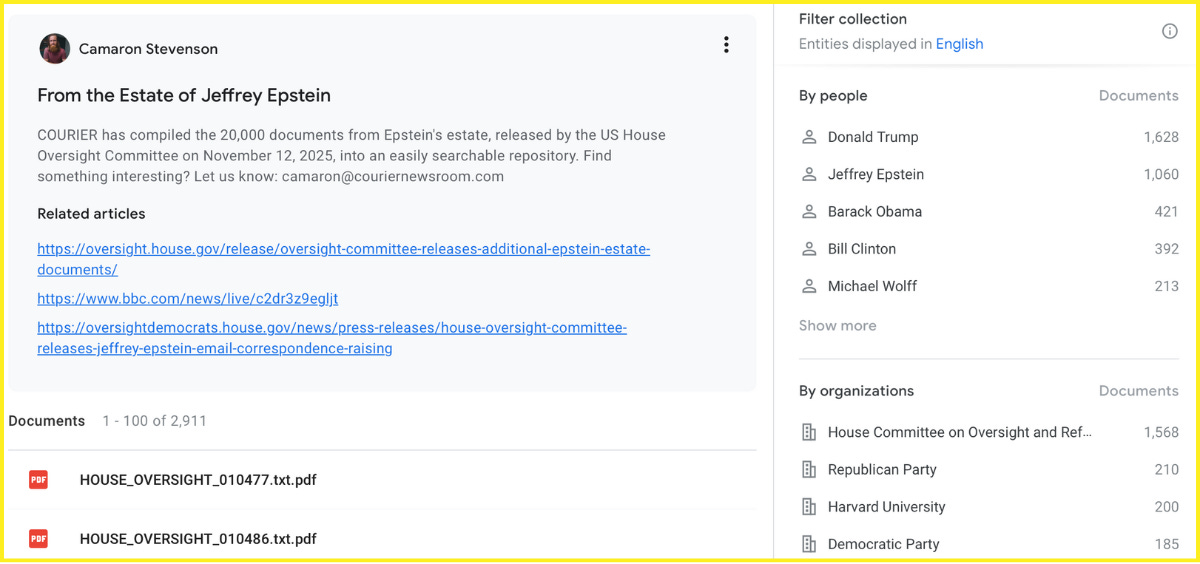Open the oversight.house.gov release link
The height and width of the screenshot is (564, 1200).
click(x=343, y=259)
